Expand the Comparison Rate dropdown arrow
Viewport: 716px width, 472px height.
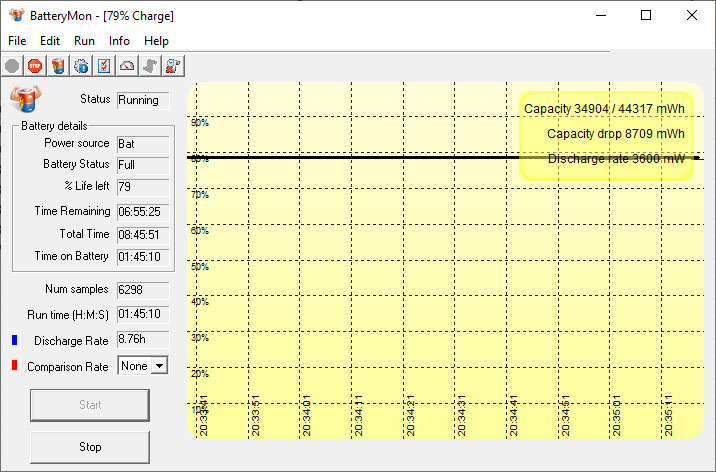159,366
